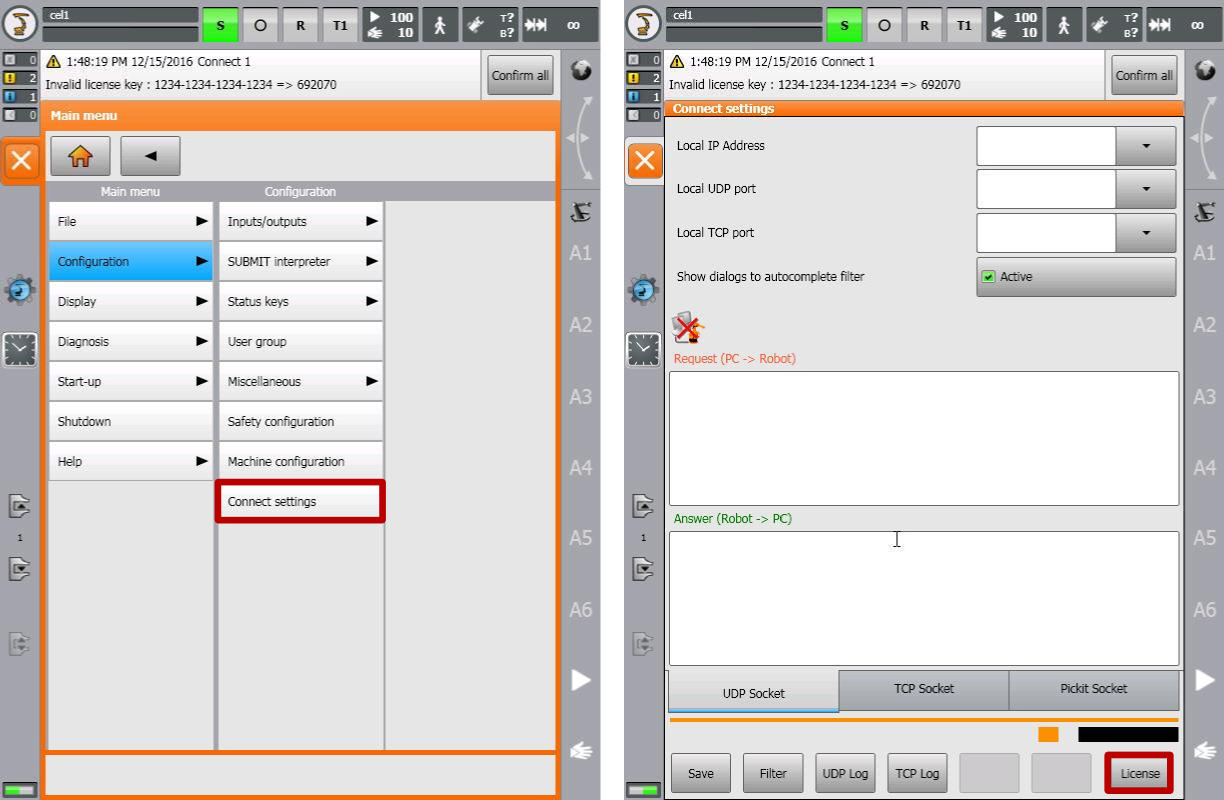Open the Local TCP port dropdown arrow
The width and height of the screenshot is (1224, 800).
1145,233
